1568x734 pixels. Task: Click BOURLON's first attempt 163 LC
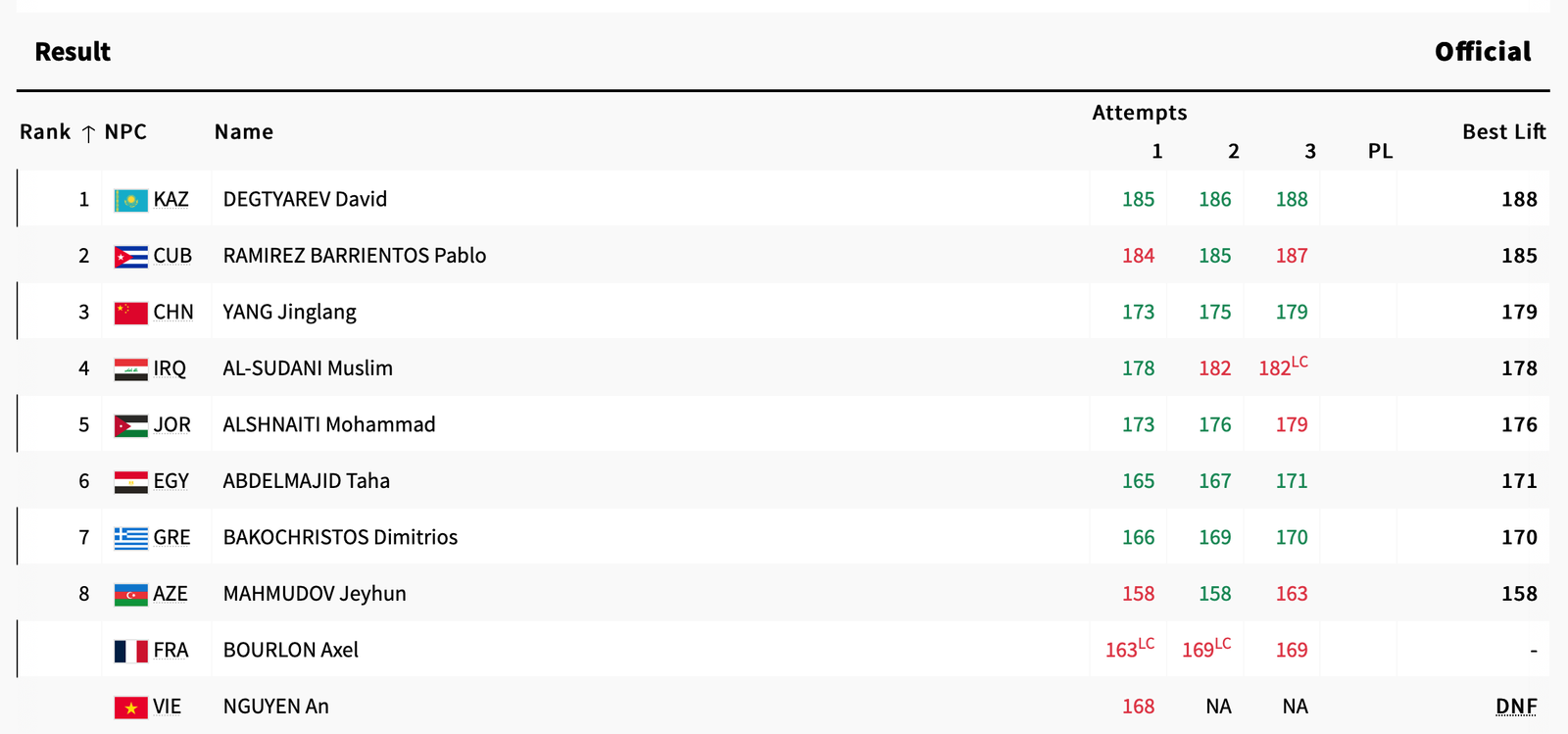(1130, 649)
